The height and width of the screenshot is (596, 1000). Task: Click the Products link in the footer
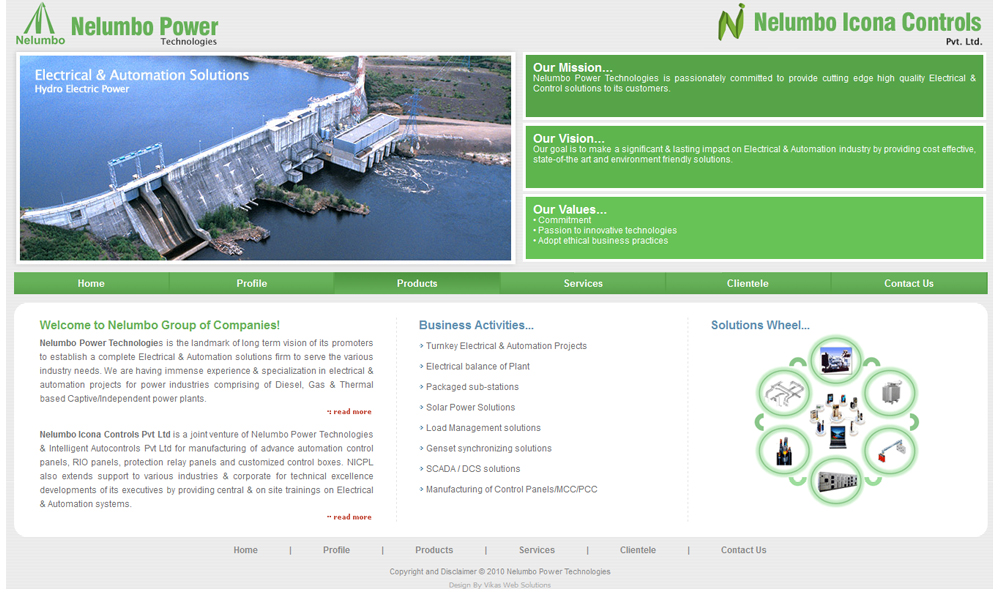434,550
